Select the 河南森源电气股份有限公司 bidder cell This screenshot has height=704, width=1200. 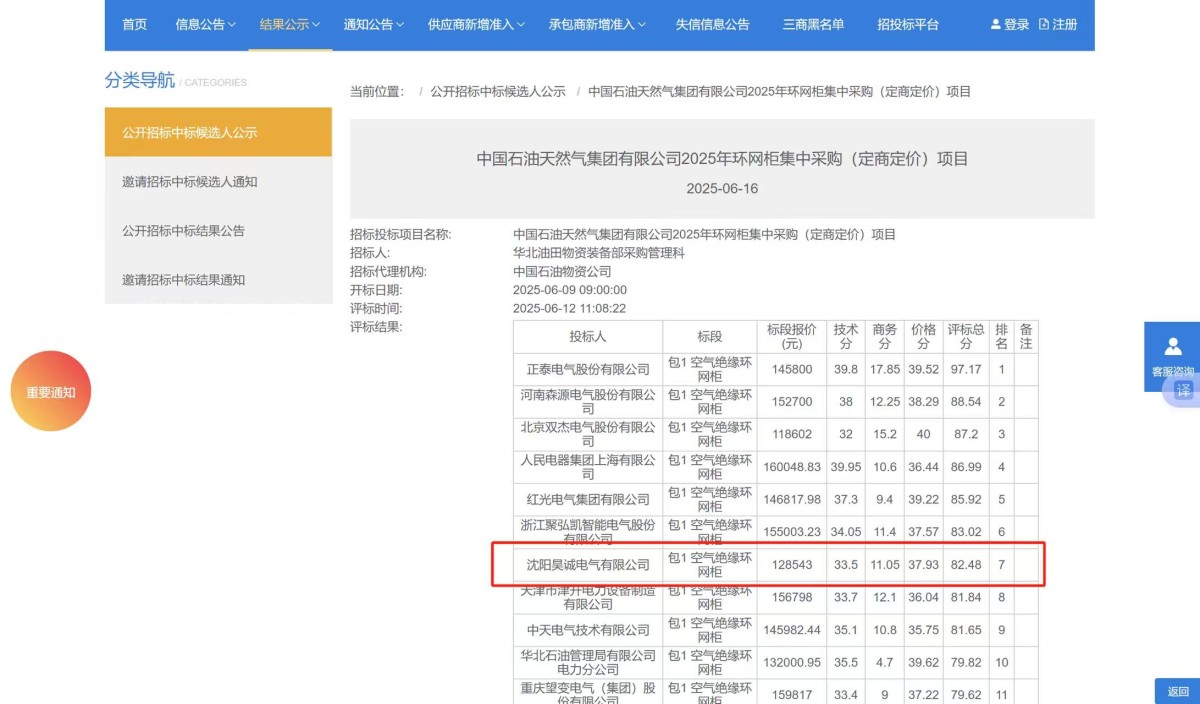coord(588,402)
